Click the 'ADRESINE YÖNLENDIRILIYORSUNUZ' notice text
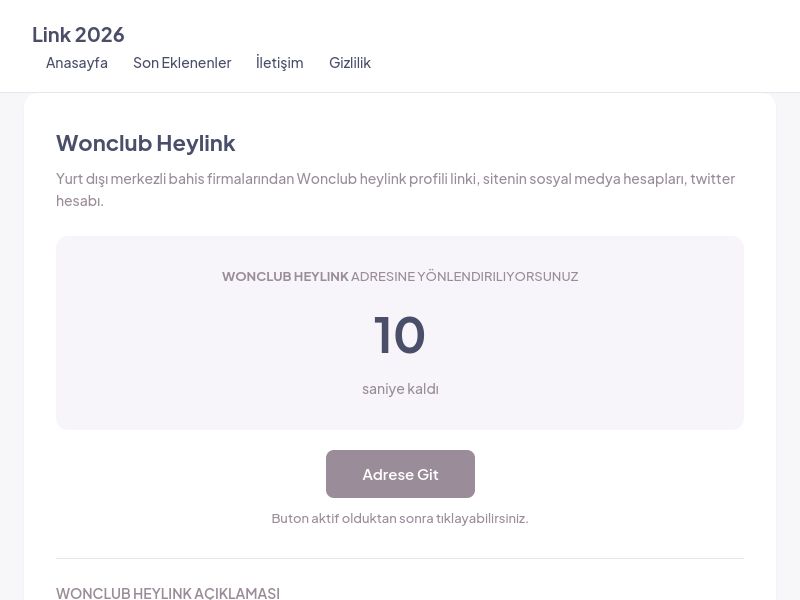Image resolution: width=800 pixels, height=600 pixels. tap(464, 277)
